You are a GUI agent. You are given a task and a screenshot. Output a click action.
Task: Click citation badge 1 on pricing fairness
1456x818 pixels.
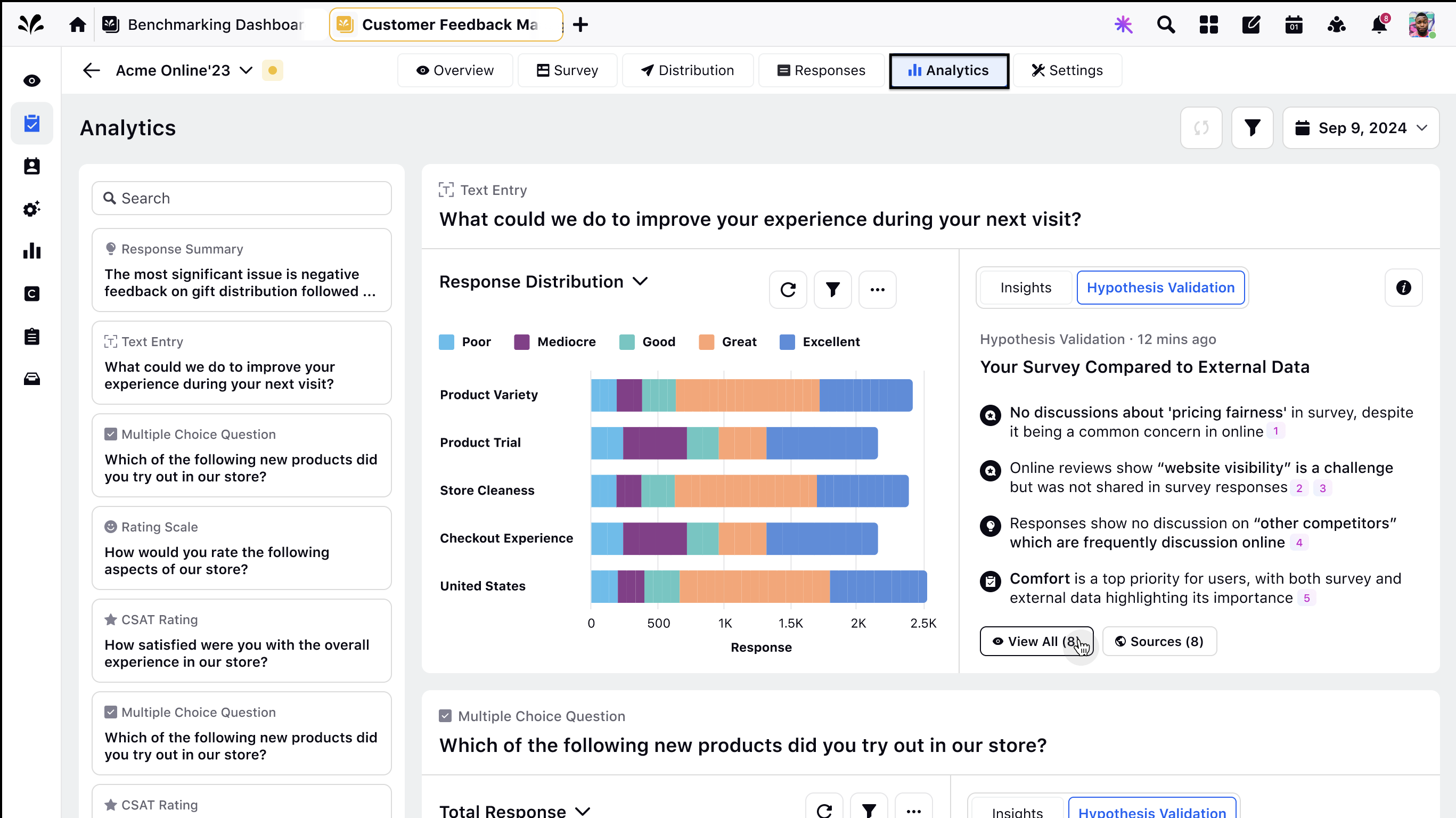click(1275, 431)
